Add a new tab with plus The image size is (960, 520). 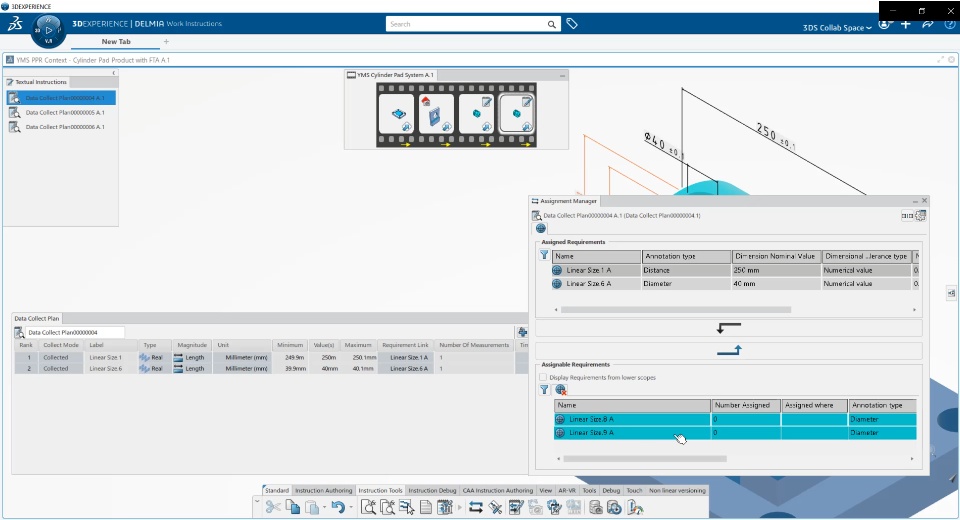(166, 42)
